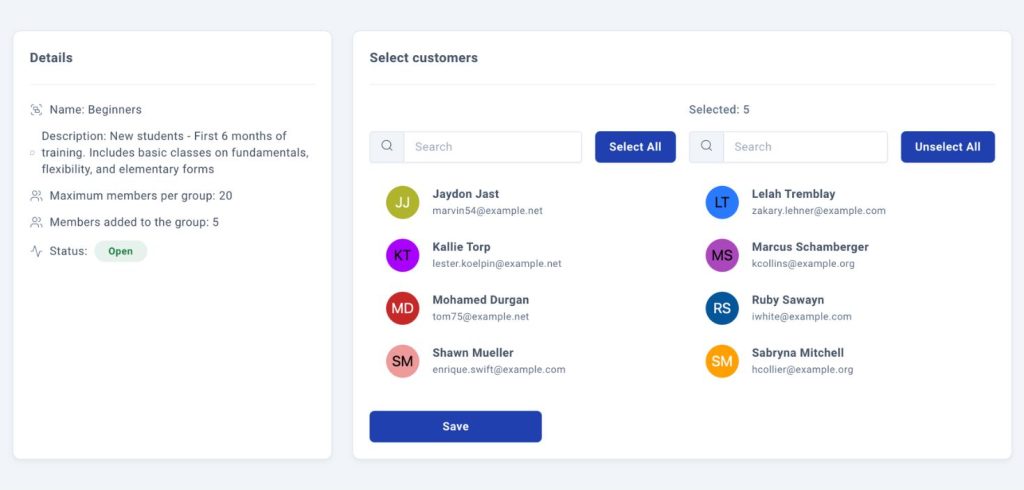
Task: Click Shawn Mueller's pink SM avatar
Action: 402,361
